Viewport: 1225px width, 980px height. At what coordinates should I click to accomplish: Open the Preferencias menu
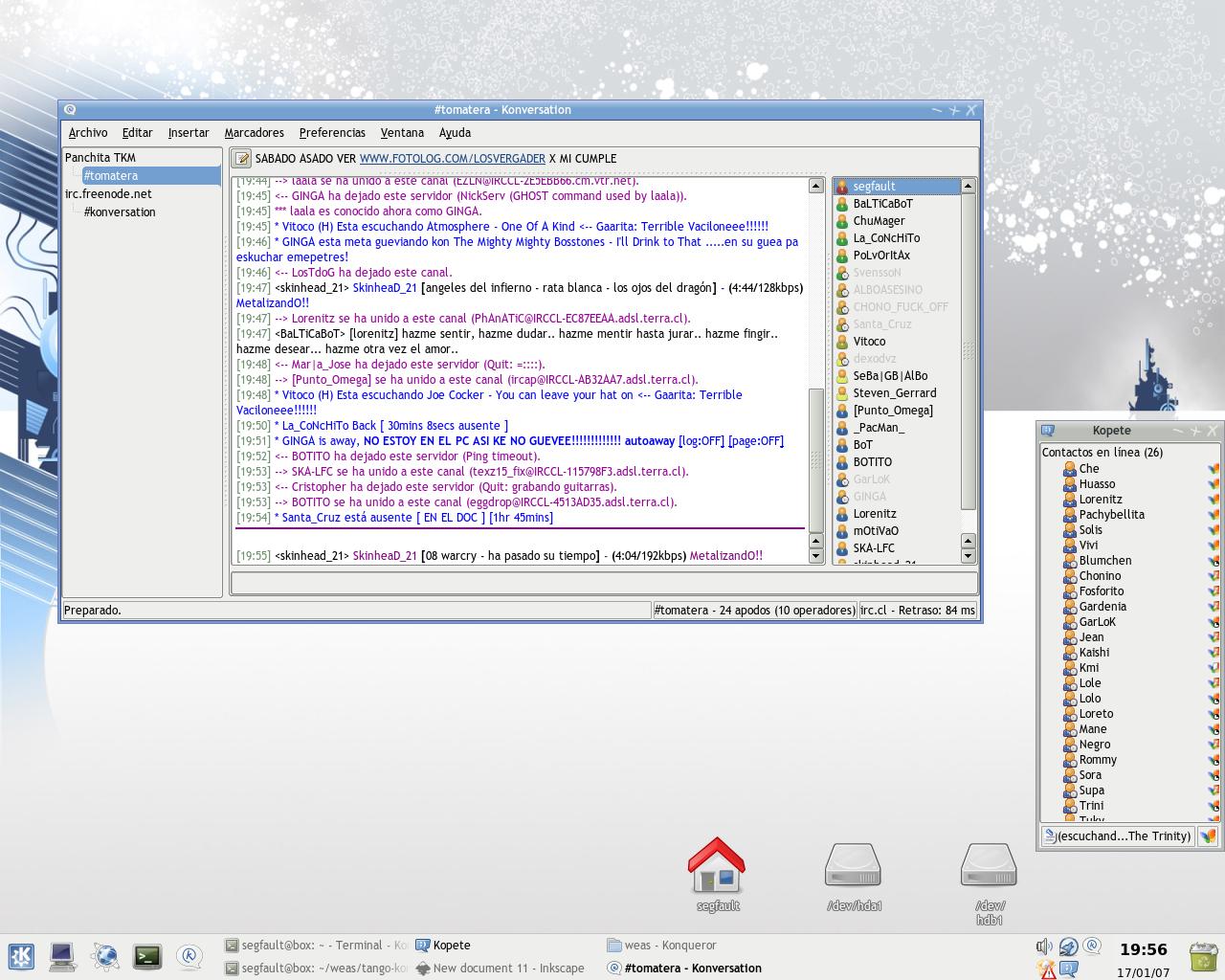pos(332,133)
